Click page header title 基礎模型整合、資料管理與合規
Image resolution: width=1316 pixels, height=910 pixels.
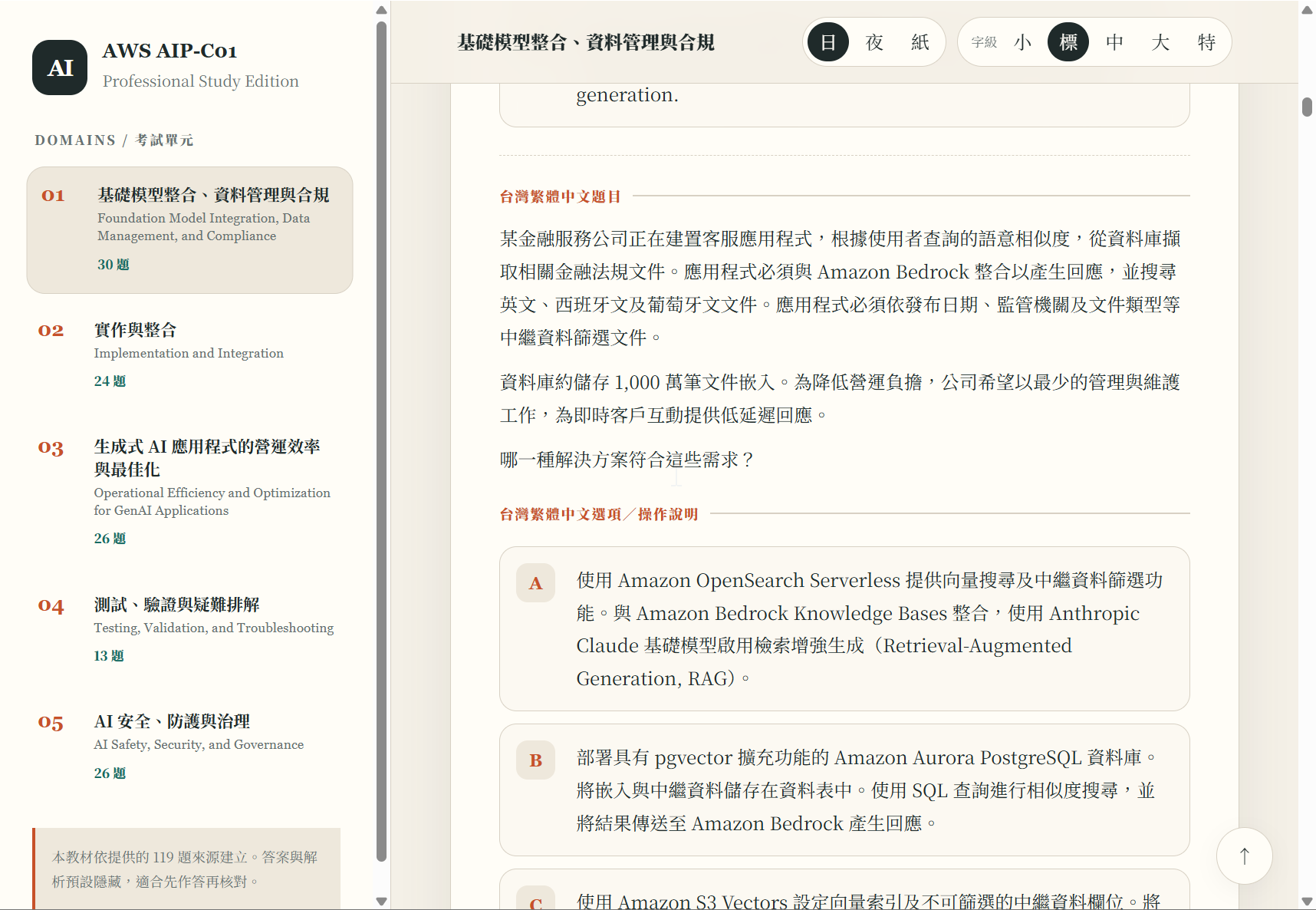(586, 42)
